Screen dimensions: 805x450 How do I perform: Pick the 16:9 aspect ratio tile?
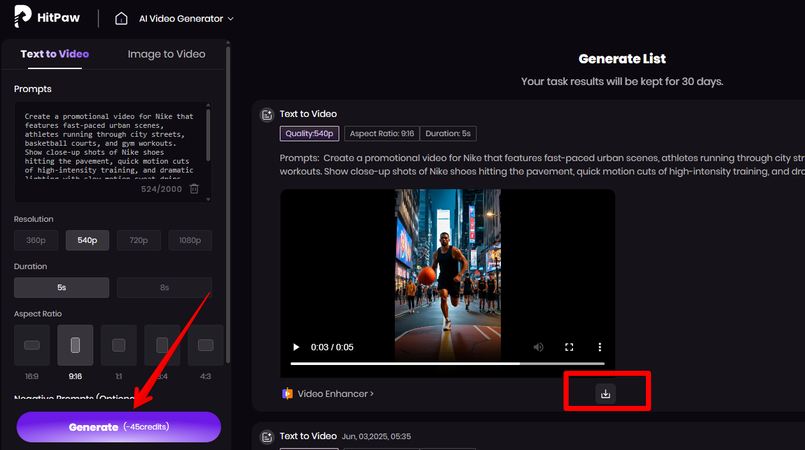click(32, 345)
